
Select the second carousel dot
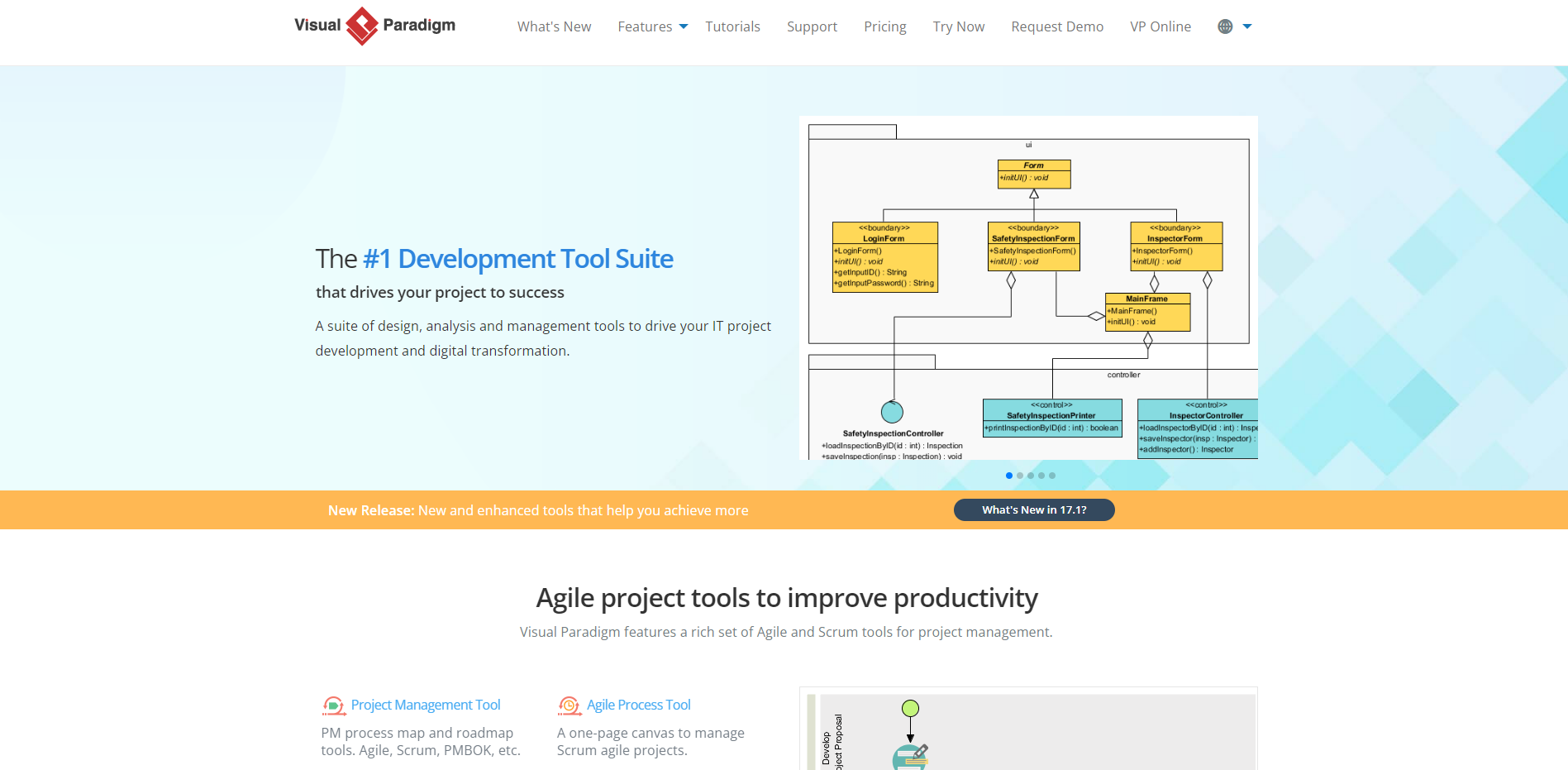(1020, 476)
